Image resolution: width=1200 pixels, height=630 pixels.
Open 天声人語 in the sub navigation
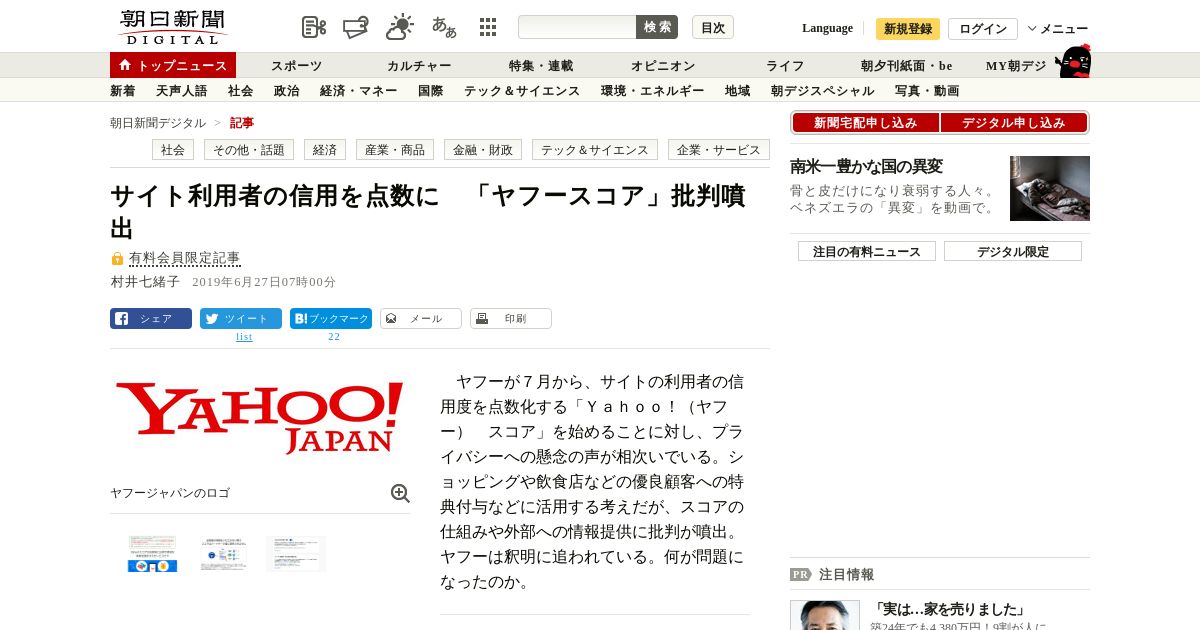[x=181, y=90]
